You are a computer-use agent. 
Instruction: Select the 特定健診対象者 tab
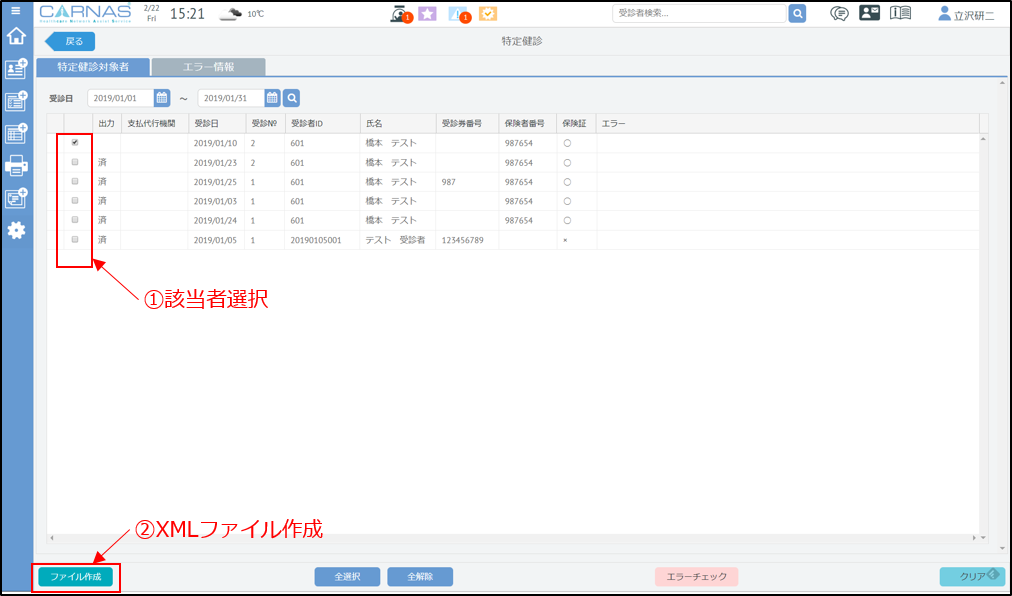[x=93, y=67]
